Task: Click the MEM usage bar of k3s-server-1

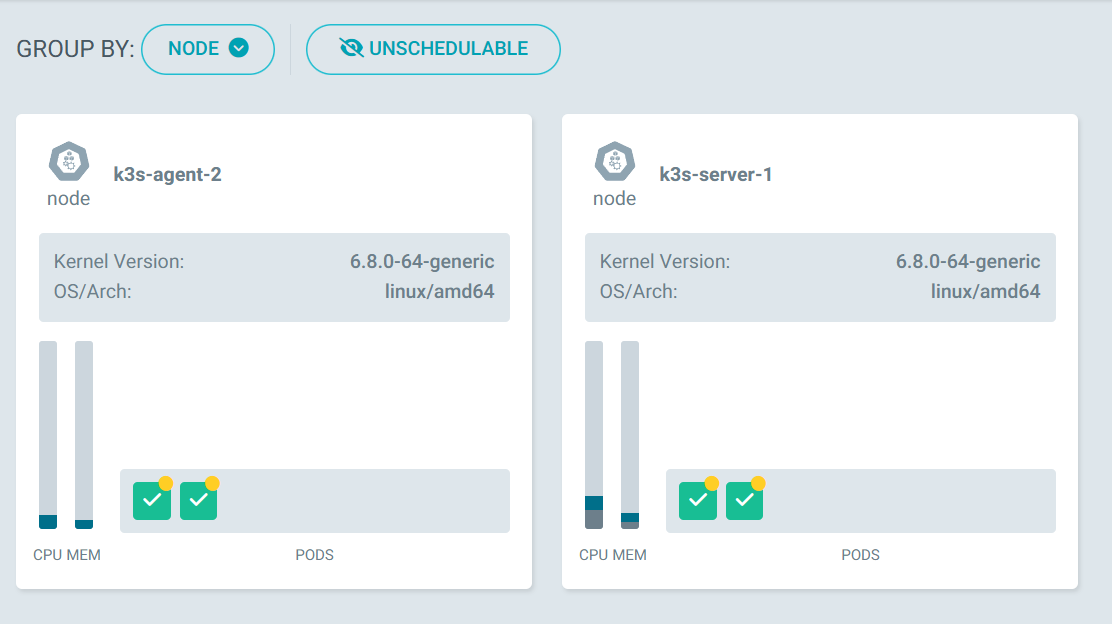Action: pyautogui.click(x=630, y=435)
